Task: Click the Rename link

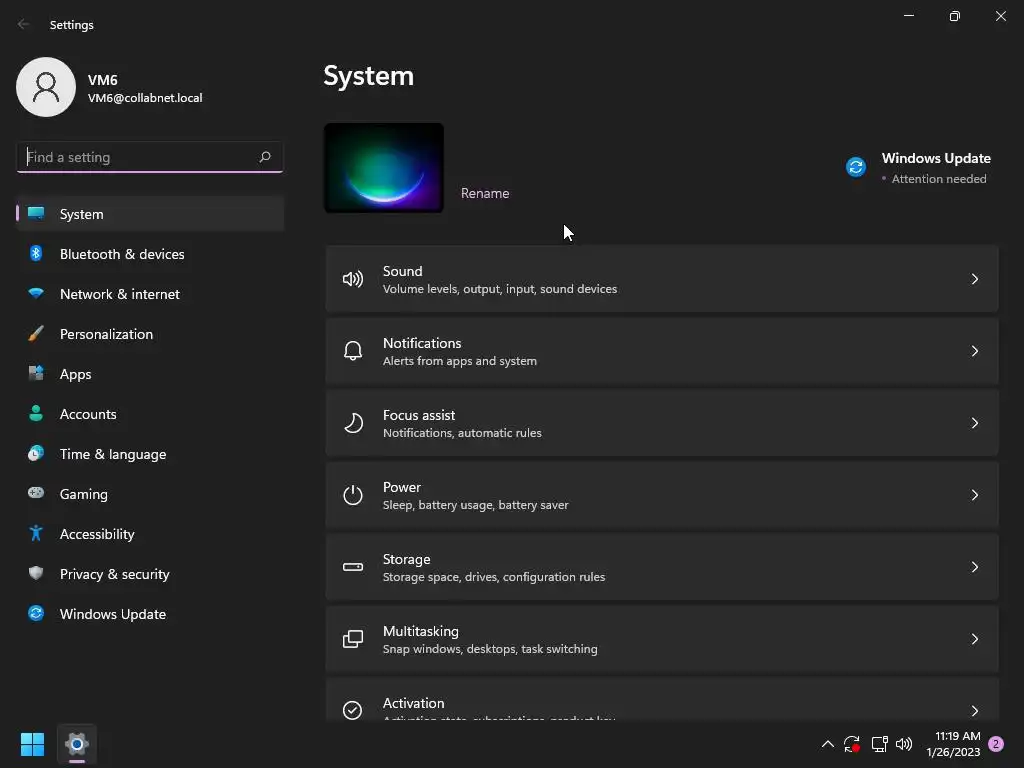Action: (485, 193)
